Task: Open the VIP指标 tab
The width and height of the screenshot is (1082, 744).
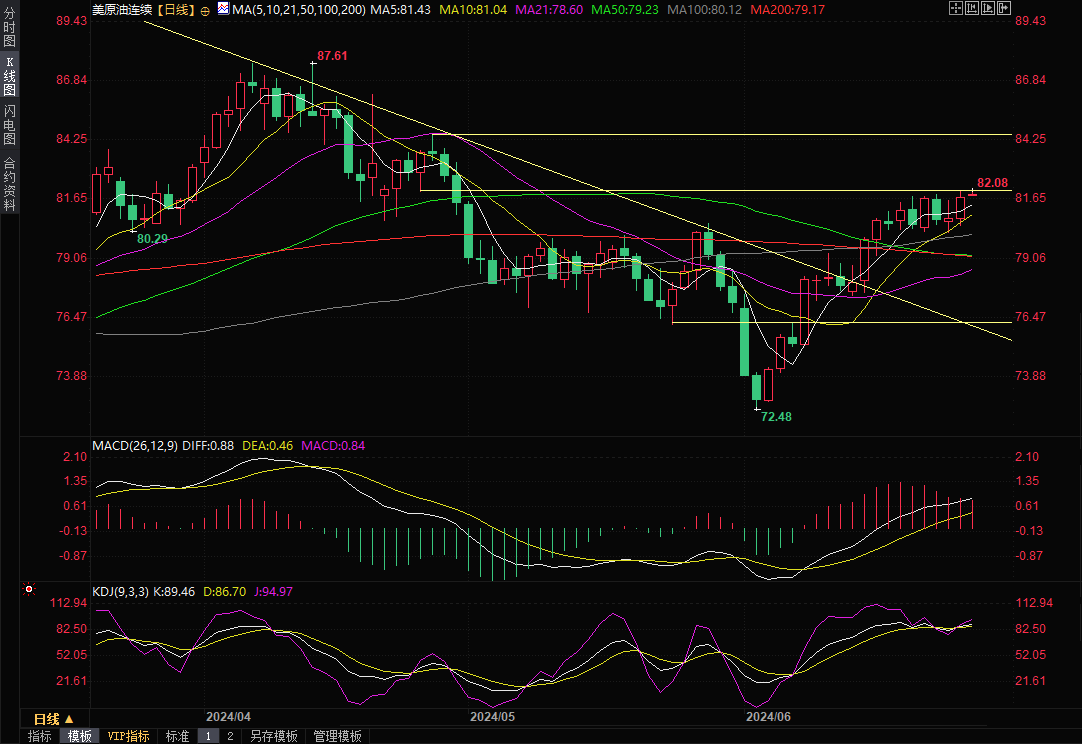Action: point(129,736)
